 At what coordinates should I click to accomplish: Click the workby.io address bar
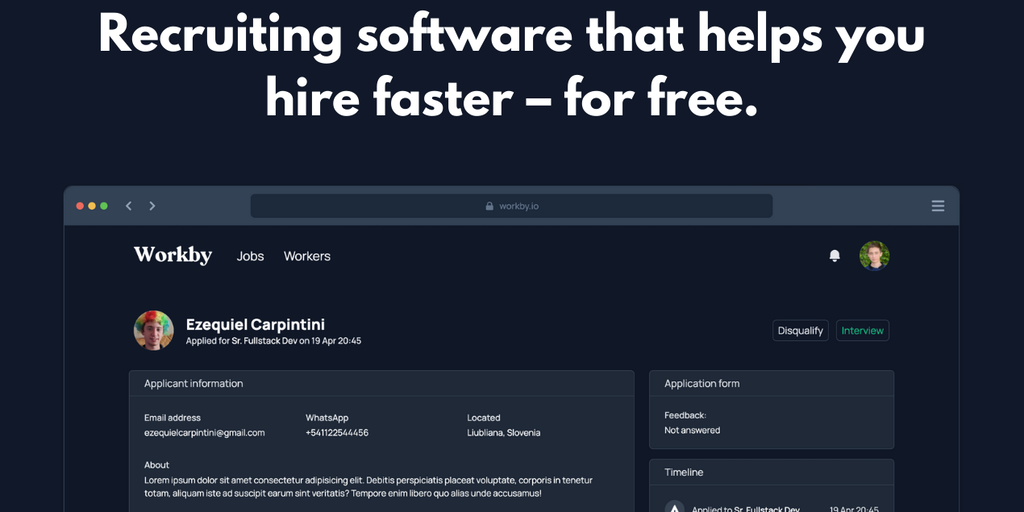click(x=511, y=206)
